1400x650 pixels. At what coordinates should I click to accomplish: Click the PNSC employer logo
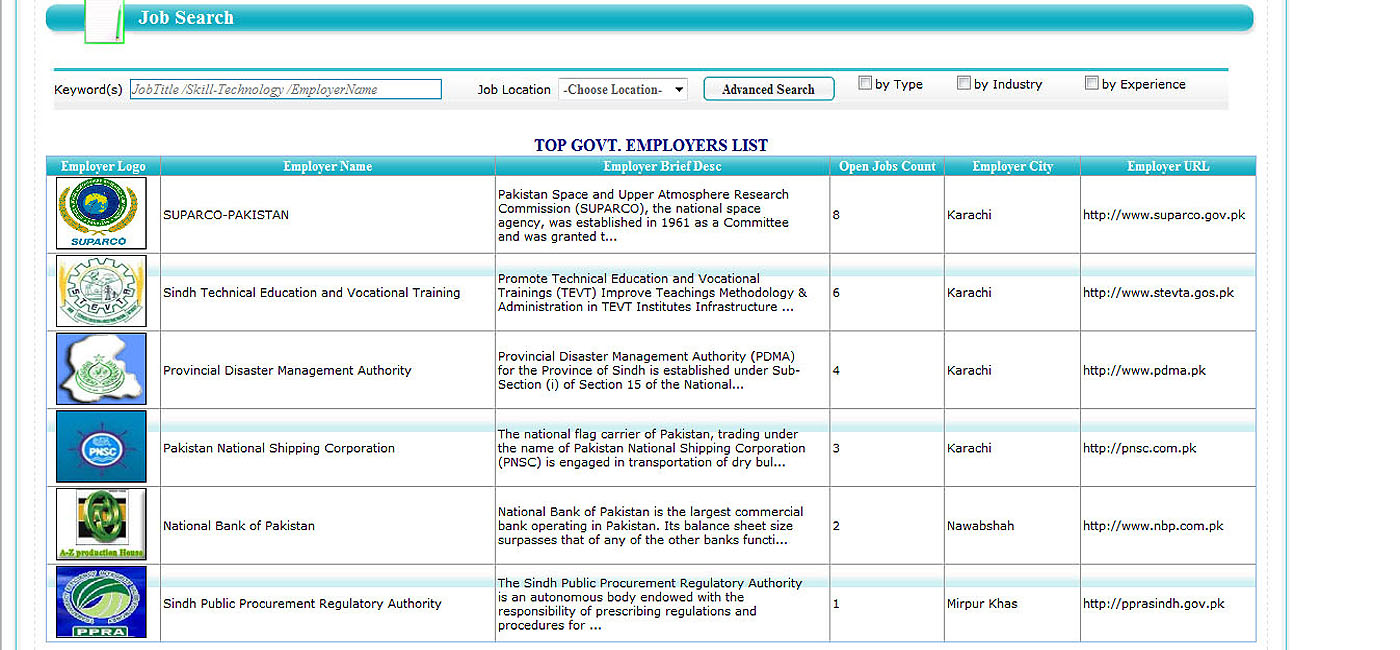click(x=101, y=447)
